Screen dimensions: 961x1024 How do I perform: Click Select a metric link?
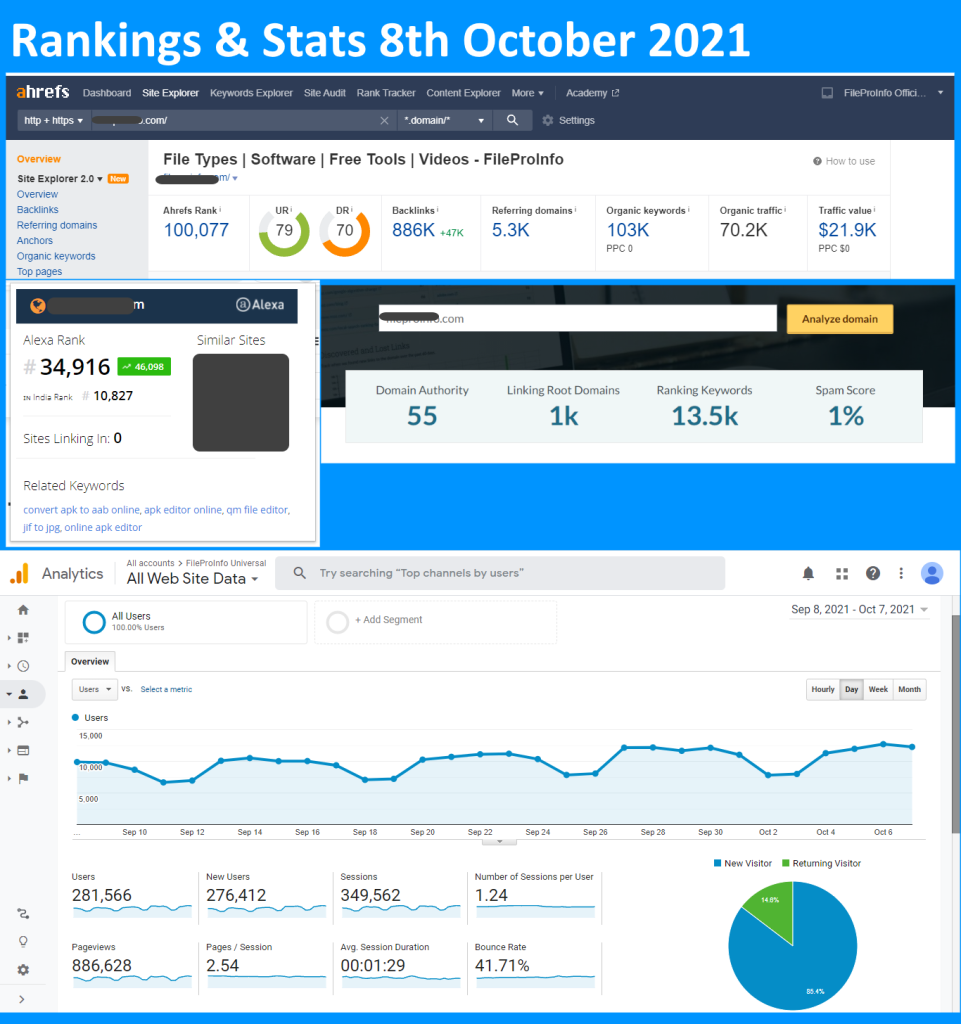coord(166,689)
